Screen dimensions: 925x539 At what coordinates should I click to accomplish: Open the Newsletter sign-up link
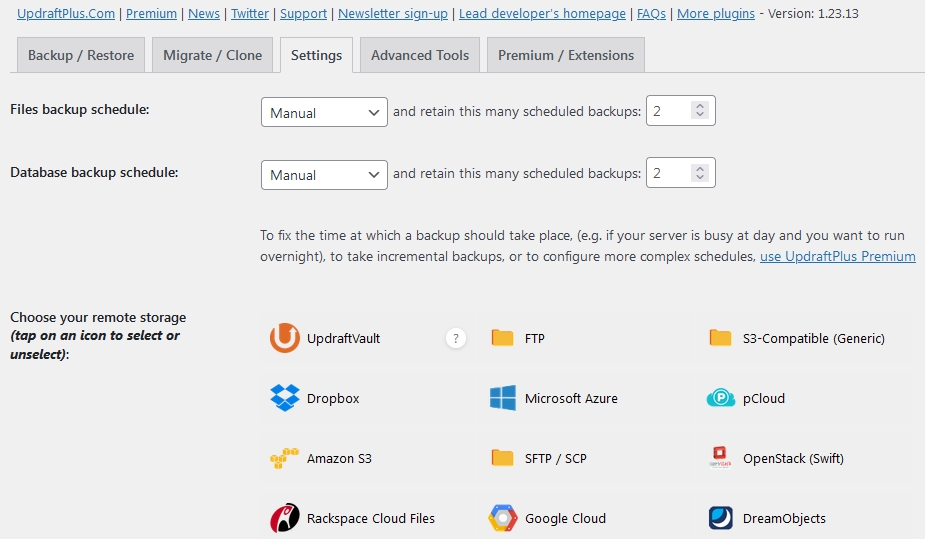(x=393, y=14)
